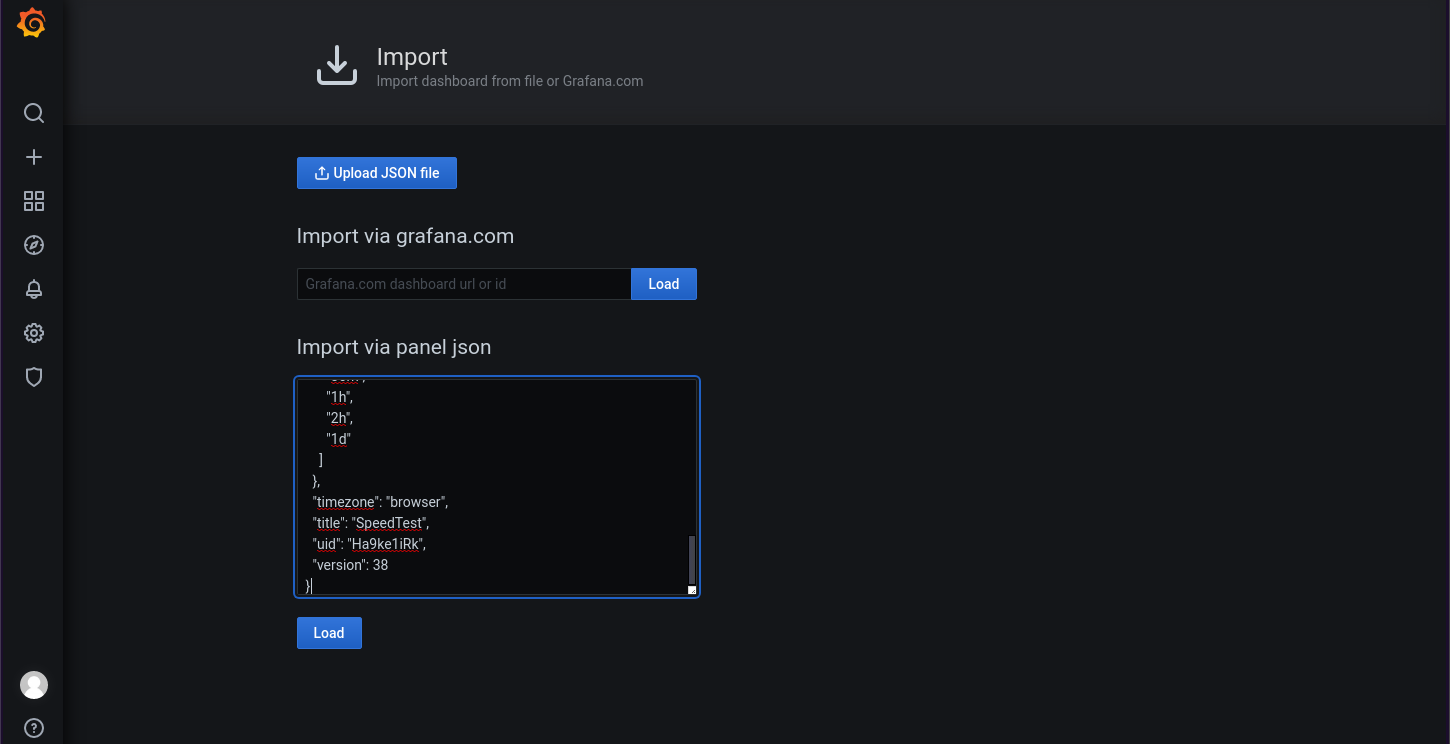Open the Explore compass icon
The height and width of the screenshot is (744, 1451).
pyautogui.click(x=34, y=245)
